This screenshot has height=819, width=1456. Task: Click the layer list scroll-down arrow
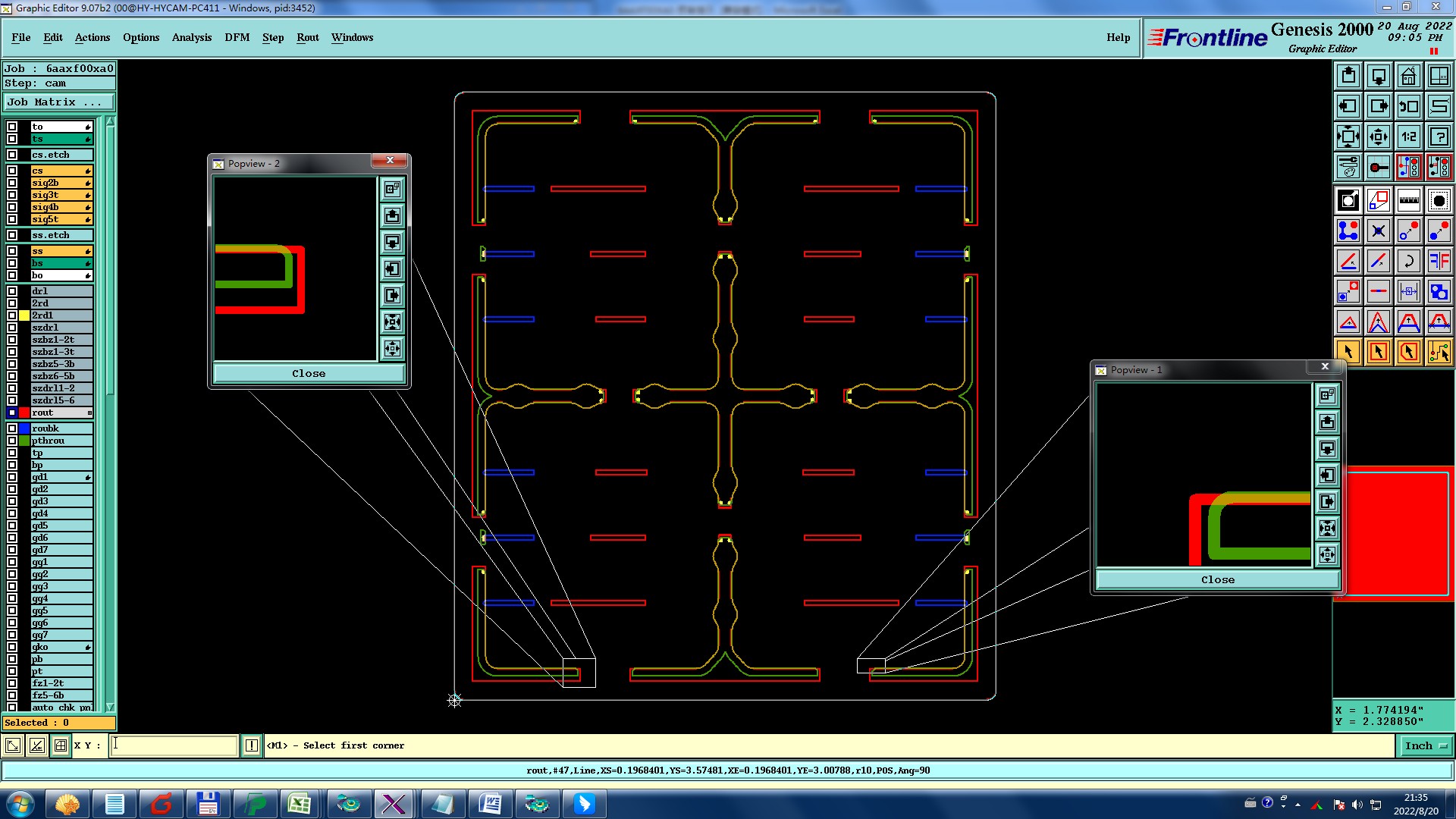pos(110,707)
